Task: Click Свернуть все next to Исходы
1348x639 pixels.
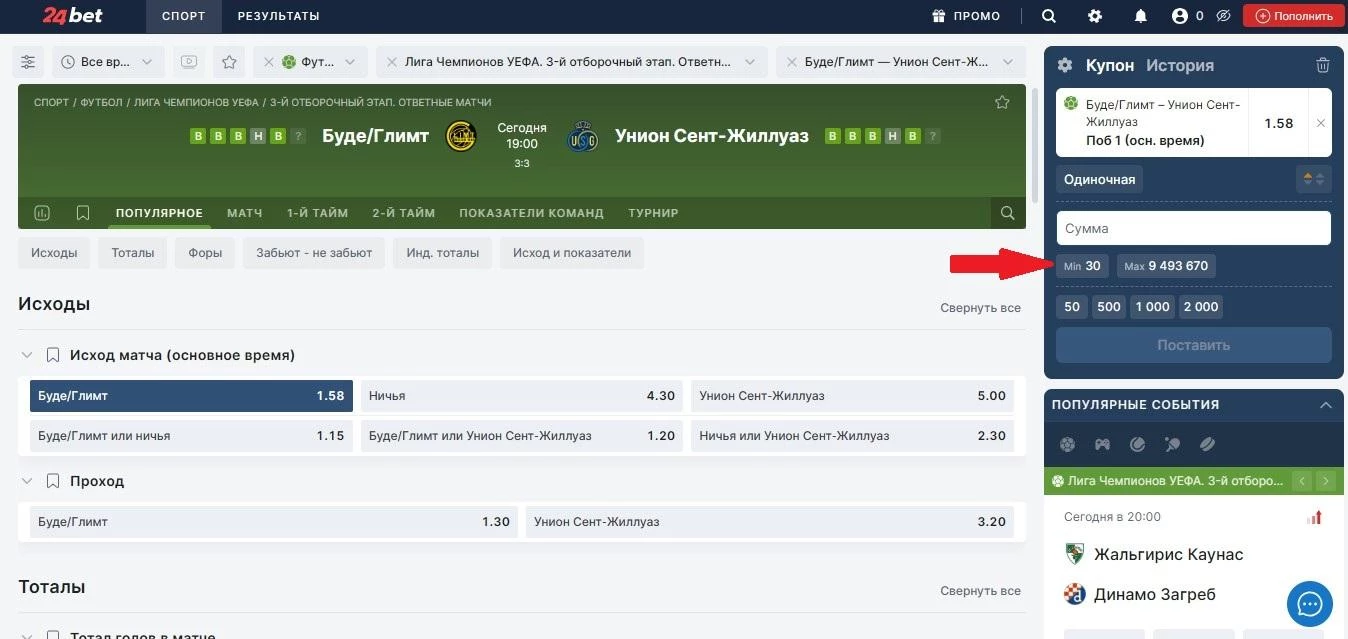Action: 980,308
